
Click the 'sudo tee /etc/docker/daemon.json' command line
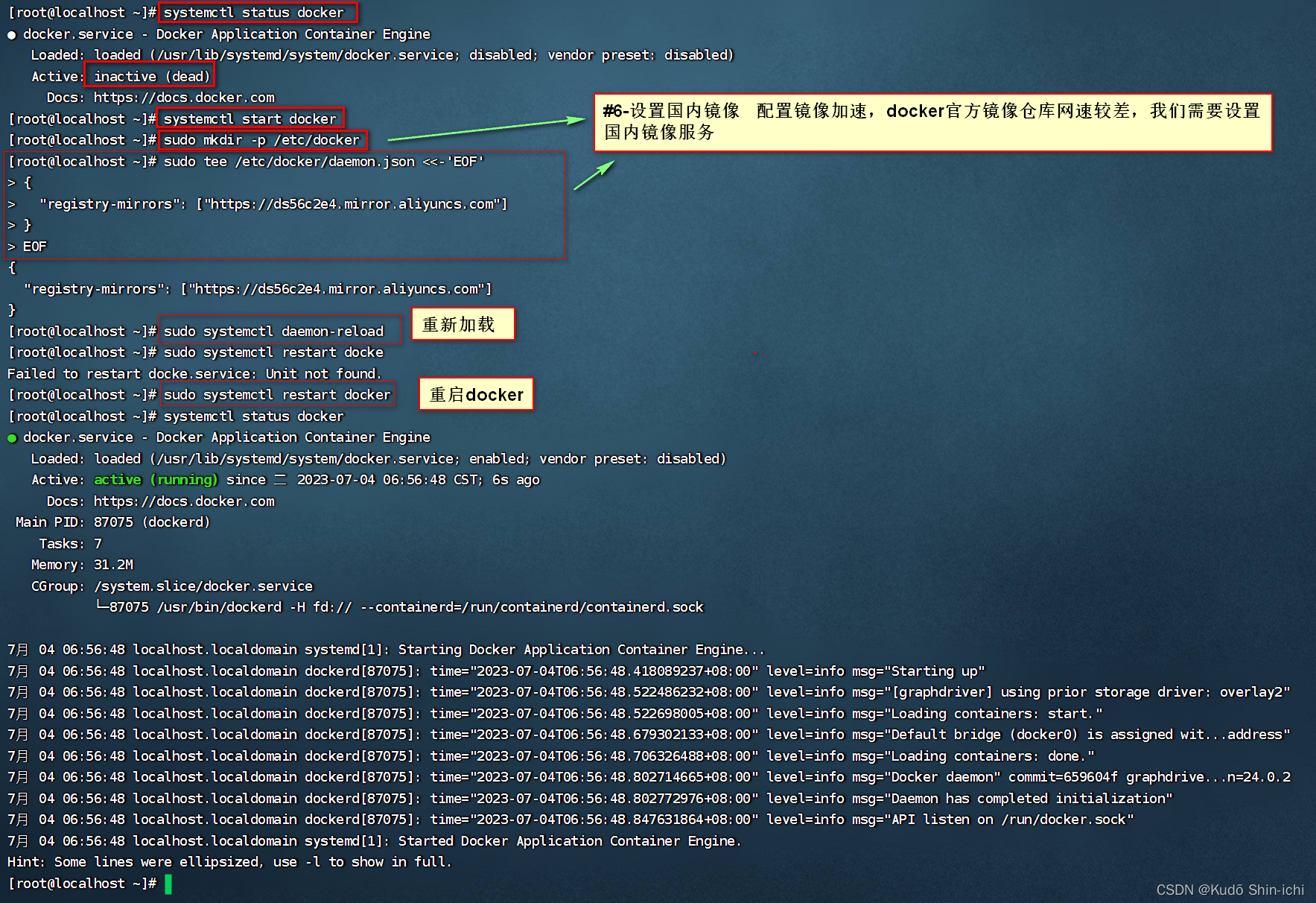point(324,161)
